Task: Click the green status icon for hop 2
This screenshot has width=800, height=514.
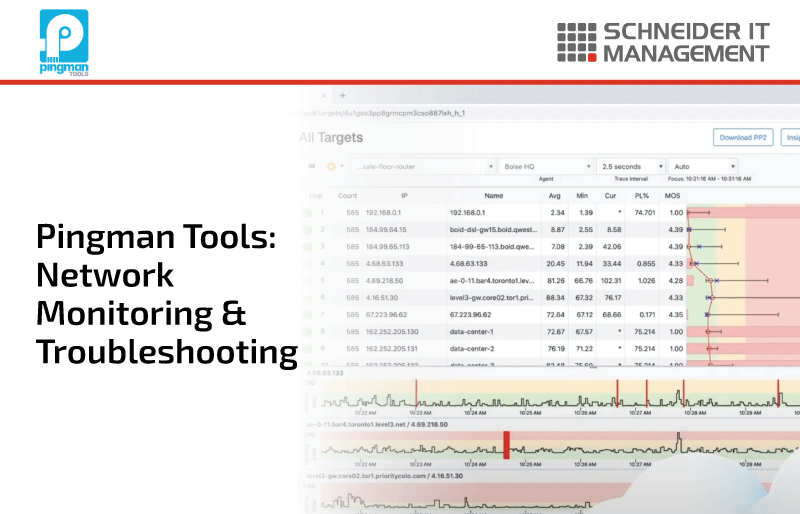Action: tap(308, 230)
